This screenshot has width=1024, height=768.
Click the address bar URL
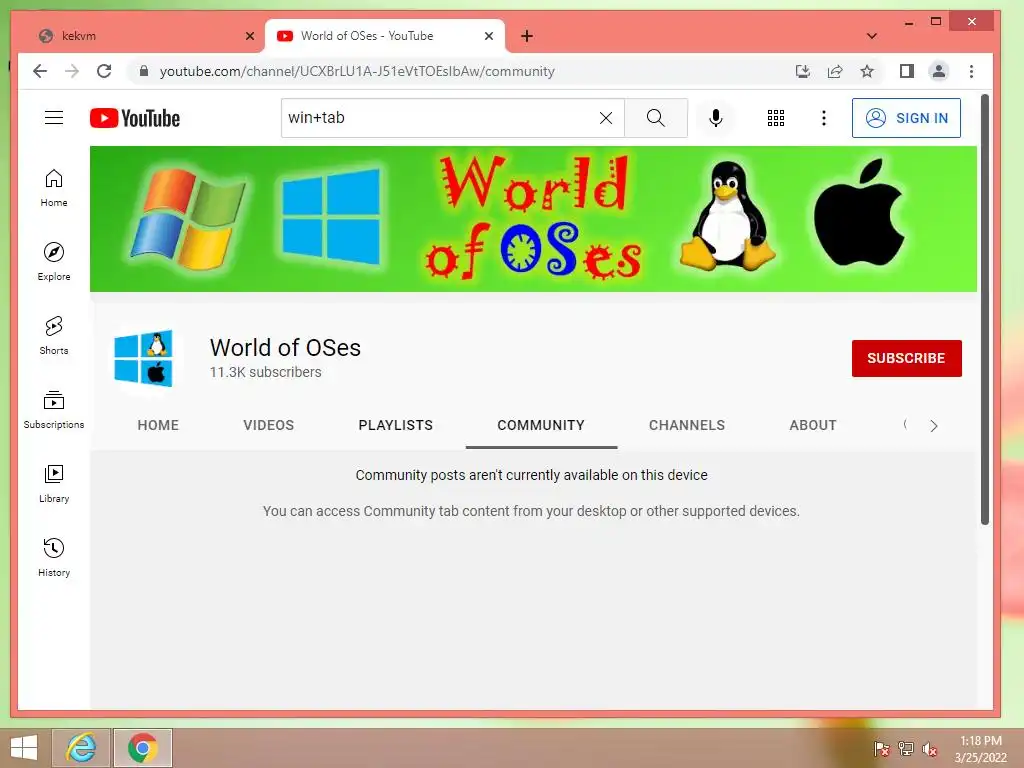pos(357,71)
